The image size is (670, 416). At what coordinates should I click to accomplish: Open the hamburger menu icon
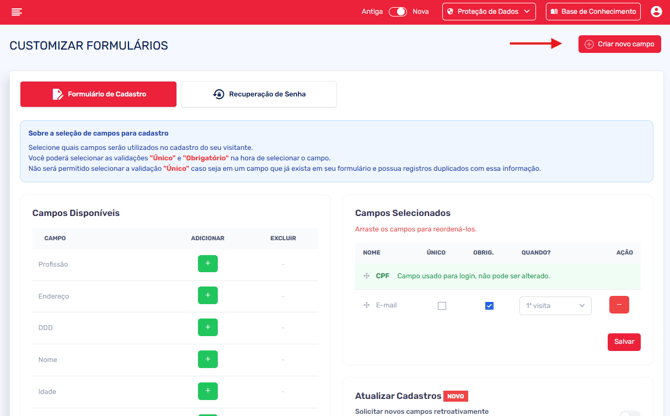[x=16, y=12]
